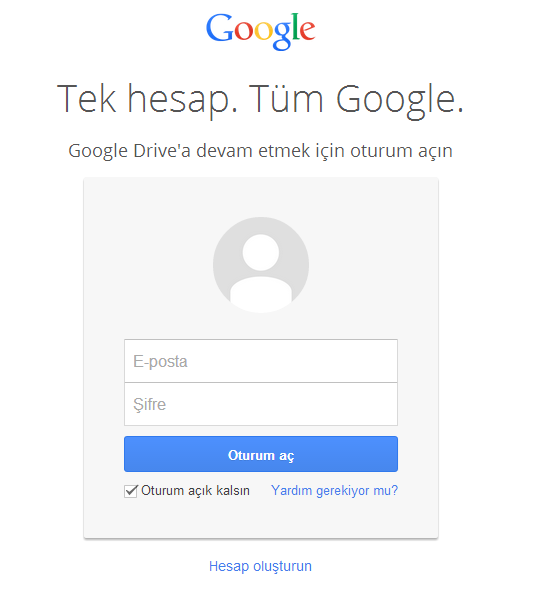
Task: Click the Google logo at the top
Action: tap(260, 32)
